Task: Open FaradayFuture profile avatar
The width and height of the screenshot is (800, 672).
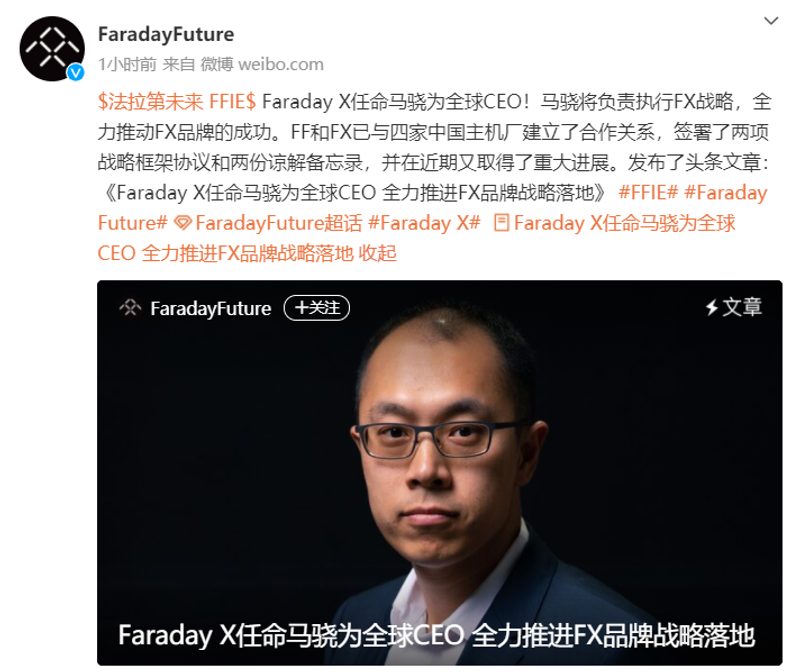Action: (52, 49)
